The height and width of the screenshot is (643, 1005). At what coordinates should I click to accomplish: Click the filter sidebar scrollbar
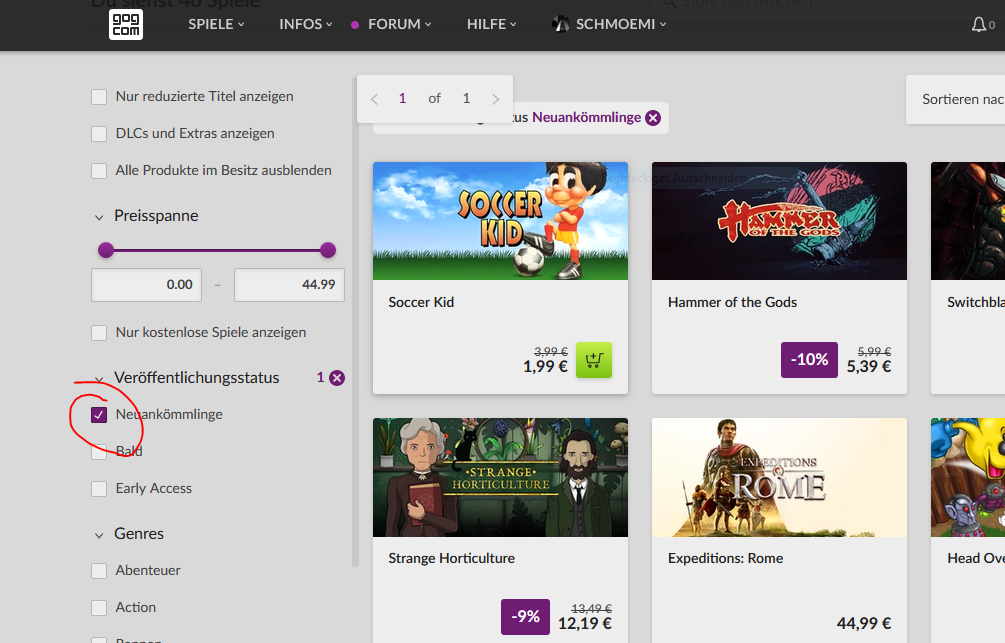pyautogui.click(x=355, y=321)
